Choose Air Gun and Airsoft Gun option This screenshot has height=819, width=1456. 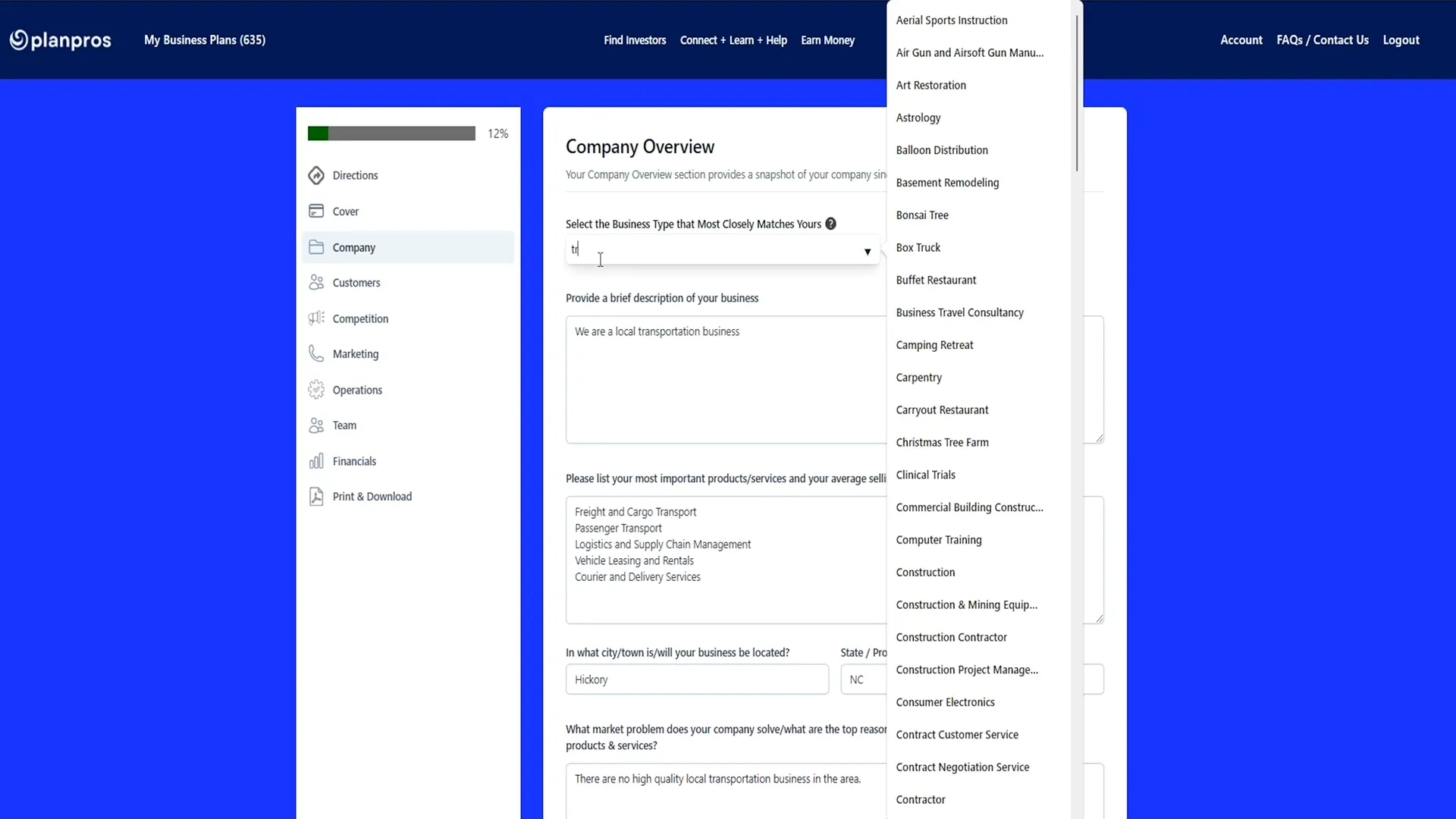pyautogui.click(x=978, y=52)
